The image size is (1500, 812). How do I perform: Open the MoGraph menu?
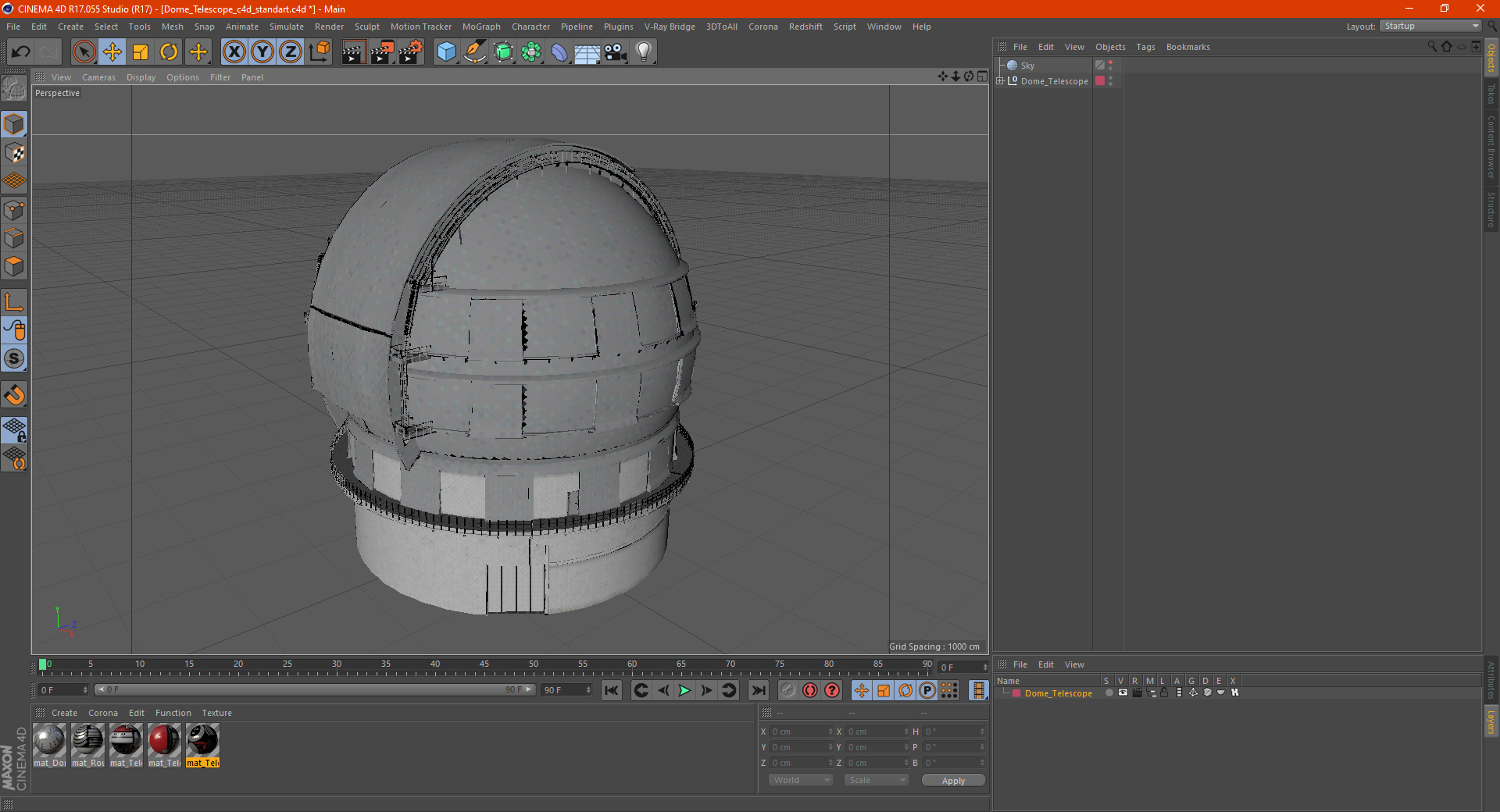(x=481, y=27)
